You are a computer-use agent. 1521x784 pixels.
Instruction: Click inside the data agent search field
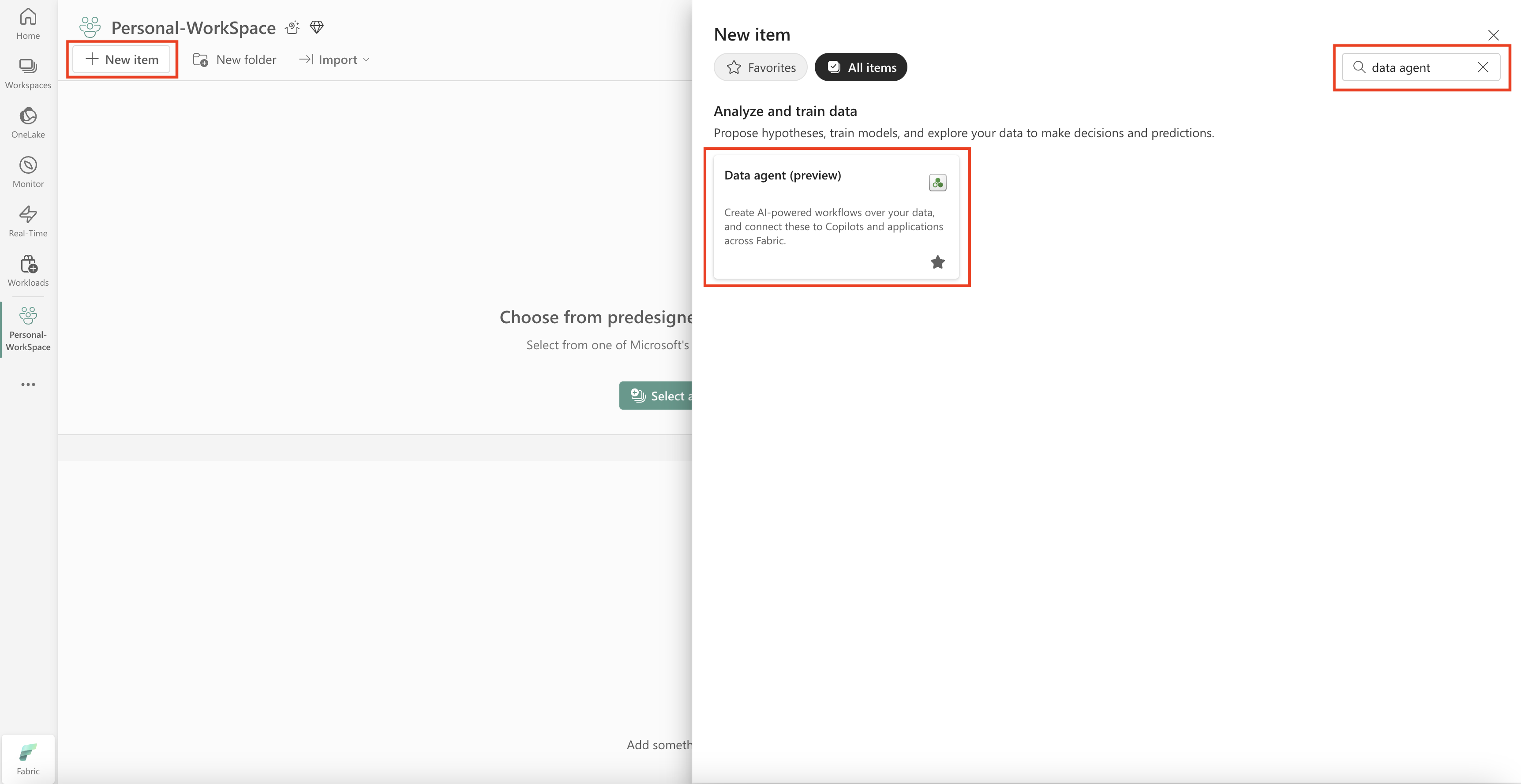click(1417, 67)
